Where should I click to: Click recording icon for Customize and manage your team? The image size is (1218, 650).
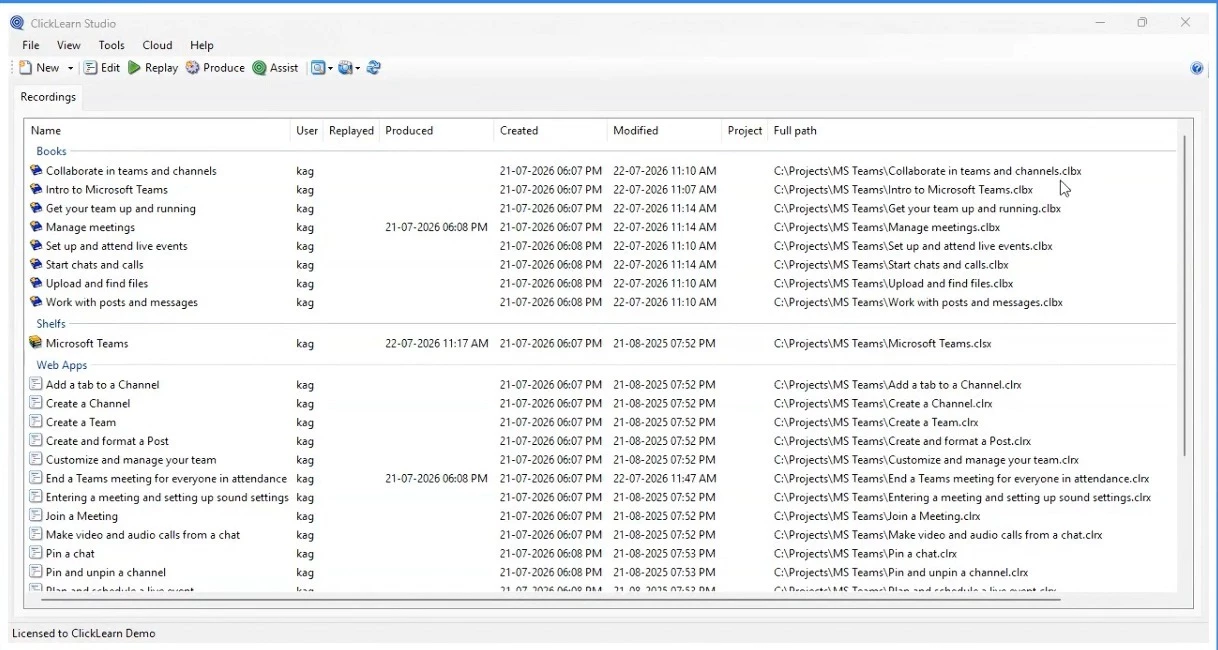click(36, 459)
